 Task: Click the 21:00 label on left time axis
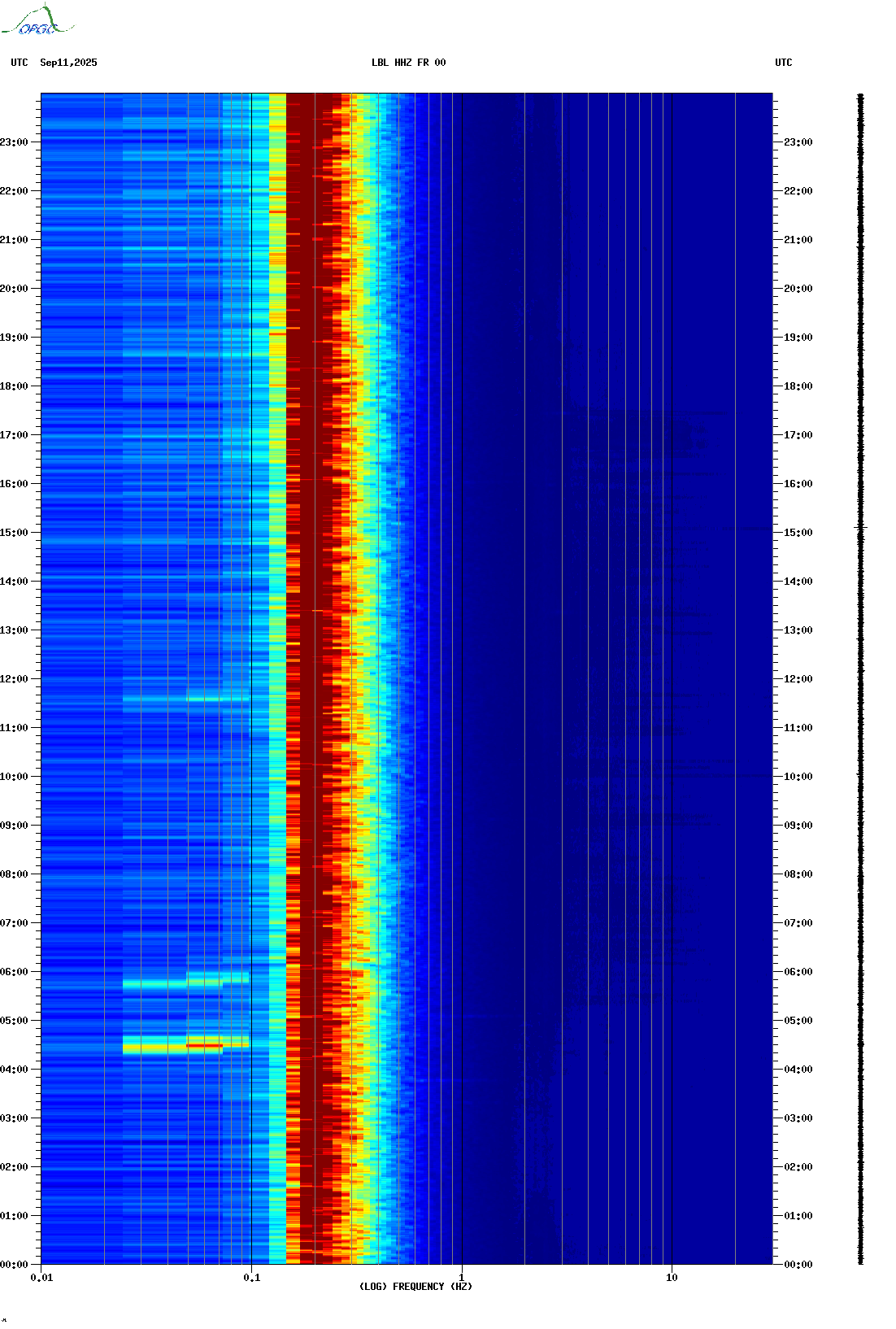pos(14,240)
